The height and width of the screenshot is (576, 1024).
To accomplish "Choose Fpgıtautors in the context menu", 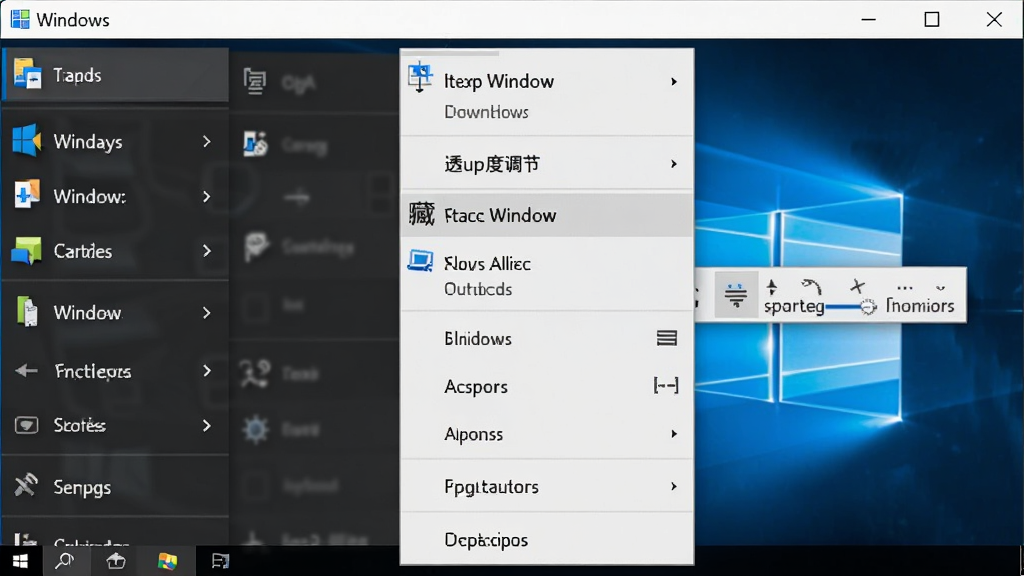I will pos(547,487).
